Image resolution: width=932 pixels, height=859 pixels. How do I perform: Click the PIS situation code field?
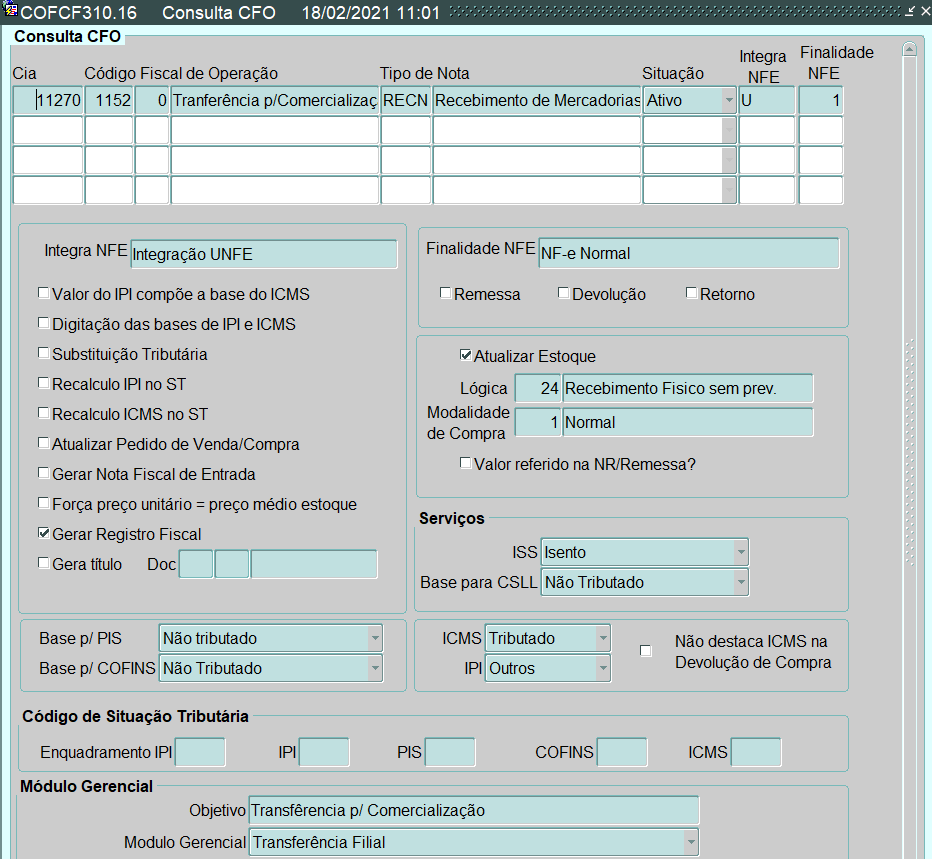(x=450, y=752)
